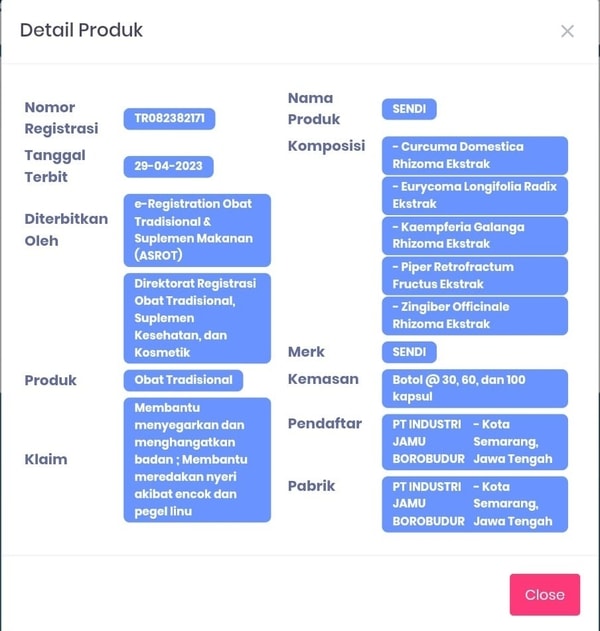Click the SENDI badge beside Merk
Image resolution: width=600 pixels, height=631 pixels.
click(x=409, y=352)
